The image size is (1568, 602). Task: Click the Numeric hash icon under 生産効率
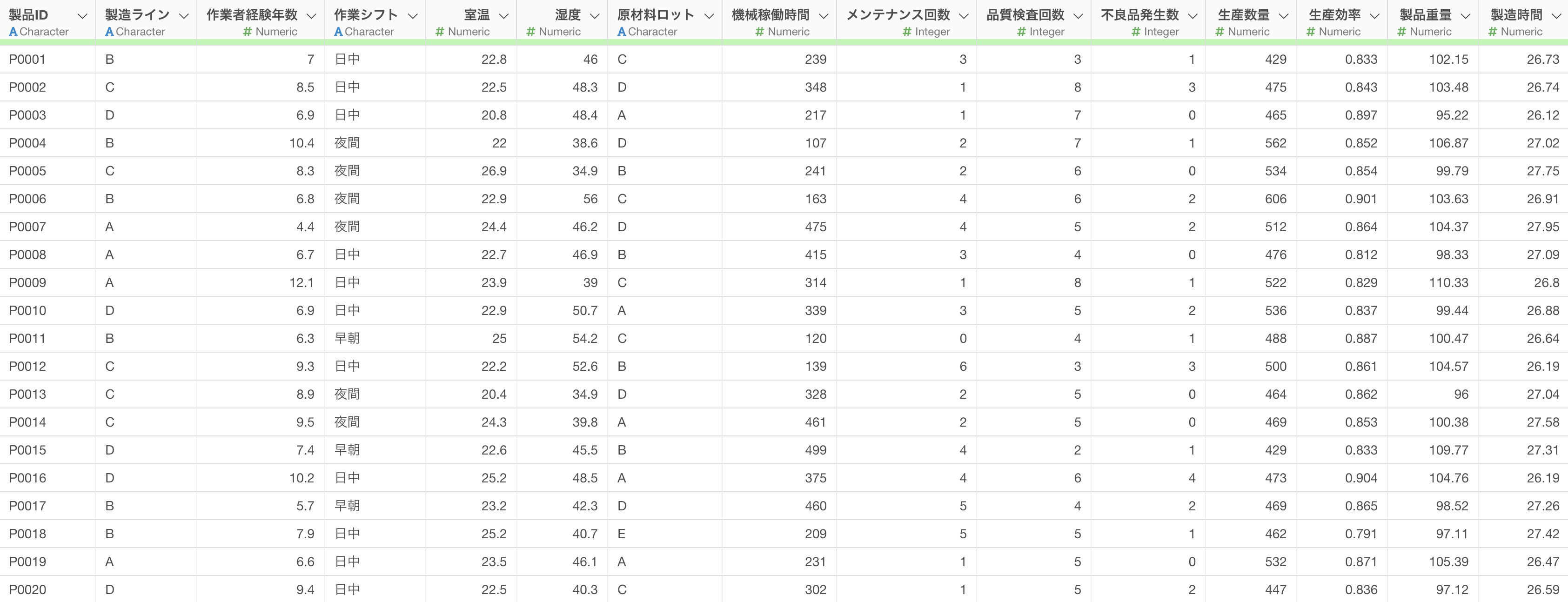(x=1311, y=32)
